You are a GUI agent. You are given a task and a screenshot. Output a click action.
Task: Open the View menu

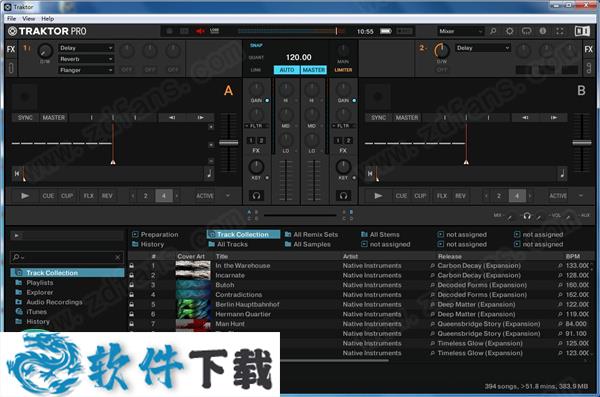[28, 18]
